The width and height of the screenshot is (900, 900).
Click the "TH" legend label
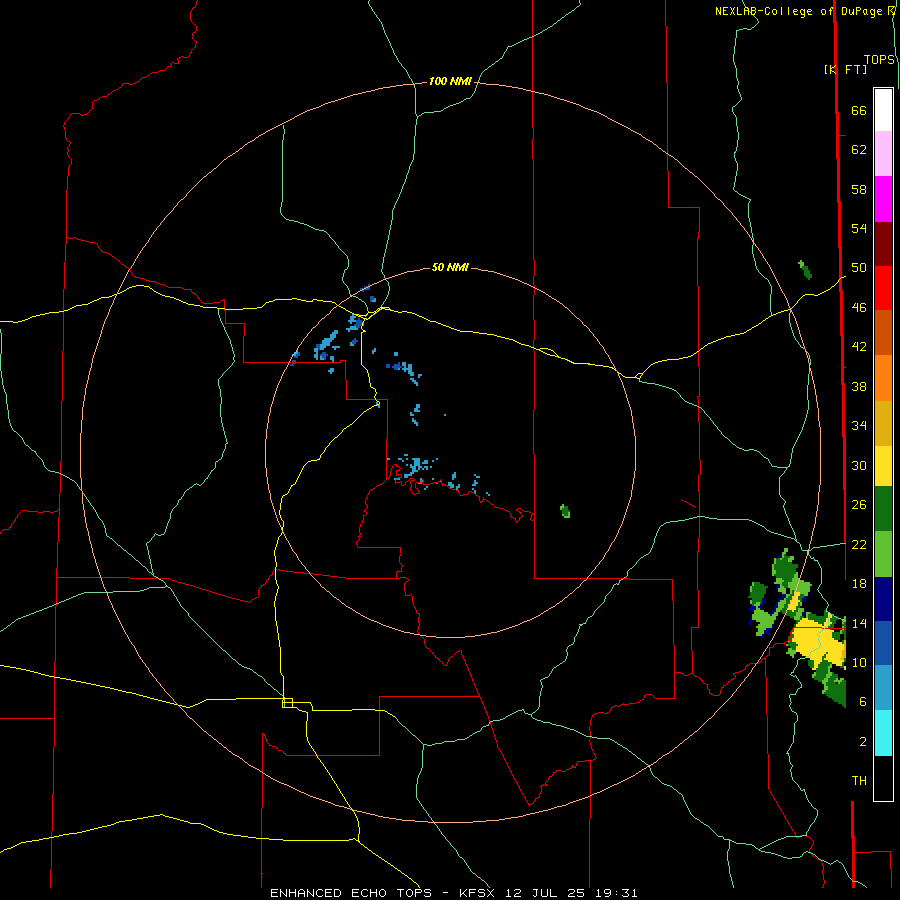(859, 781)
